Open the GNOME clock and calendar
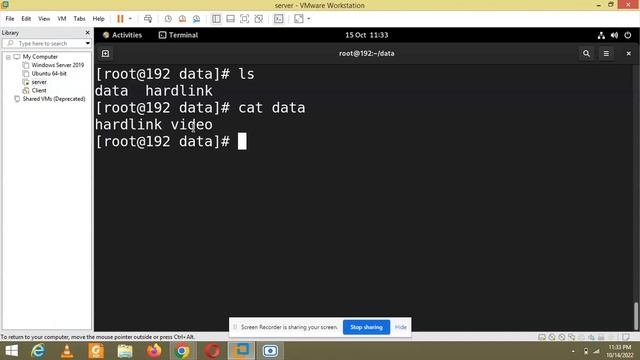 [367, 35]
